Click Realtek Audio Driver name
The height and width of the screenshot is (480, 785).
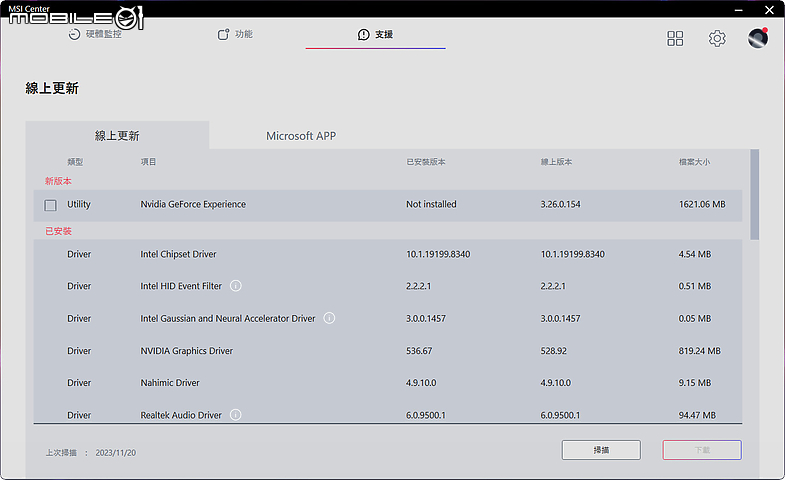click(x=181, y=415)
